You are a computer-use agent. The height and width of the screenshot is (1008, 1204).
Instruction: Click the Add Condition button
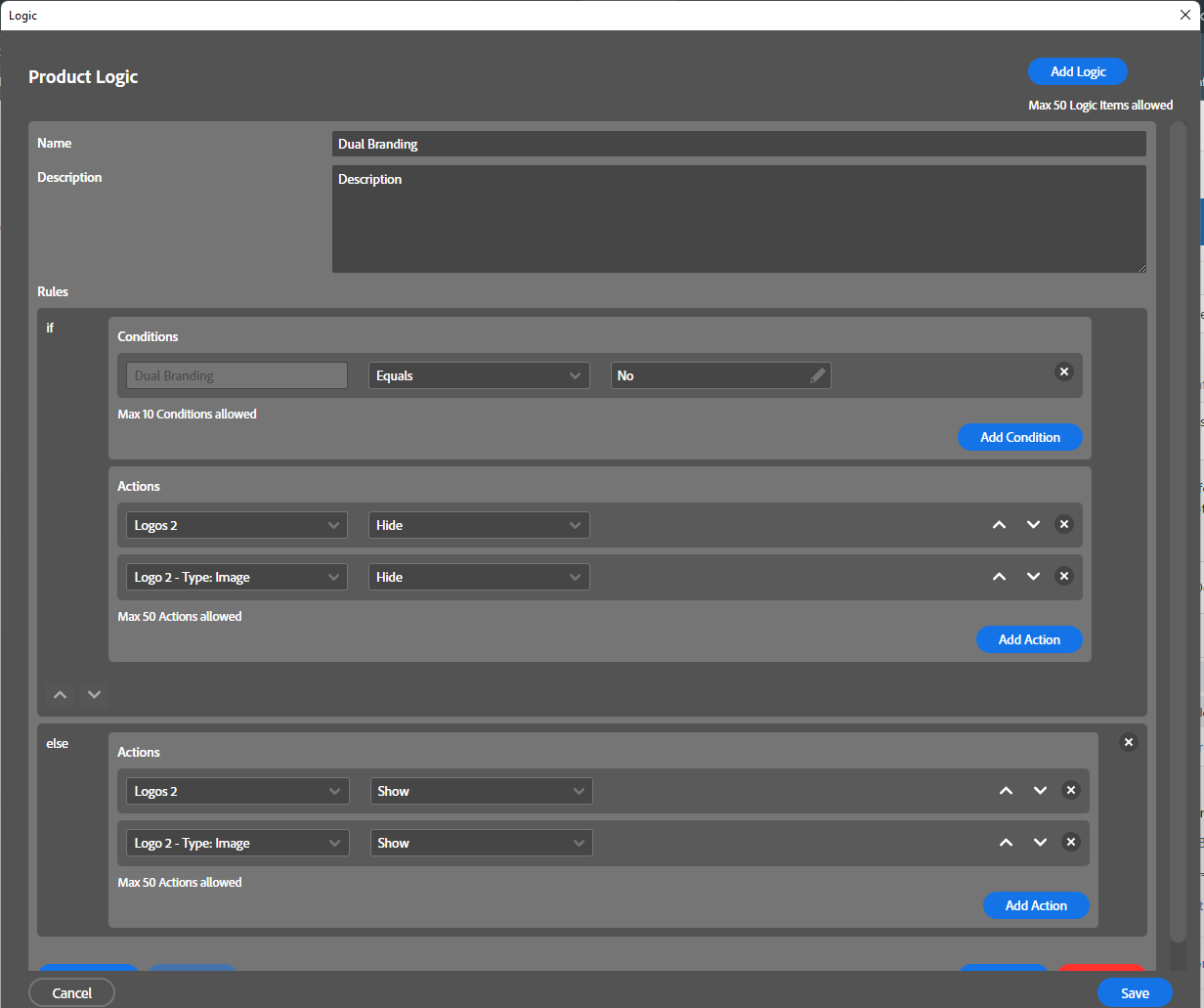click(1019, 437)
